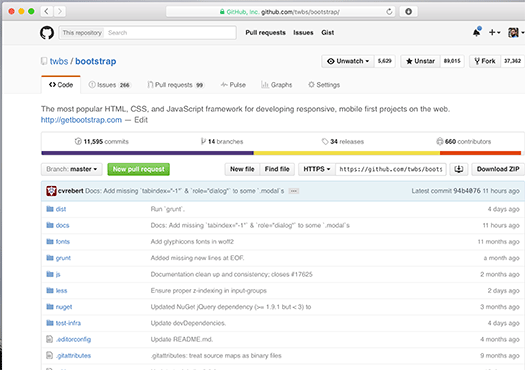Open the plus create-new menu
Screen dimensions: 525x370
click(x=494, y=32)
